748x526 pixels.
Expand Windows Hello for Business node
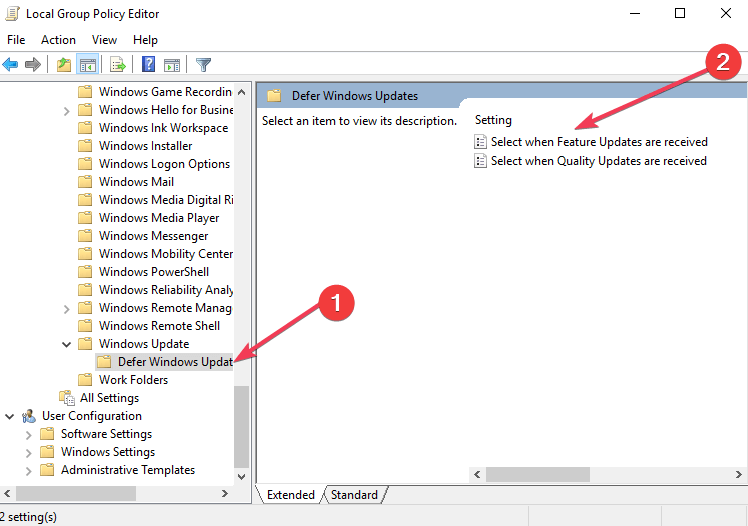coord(67,111)
